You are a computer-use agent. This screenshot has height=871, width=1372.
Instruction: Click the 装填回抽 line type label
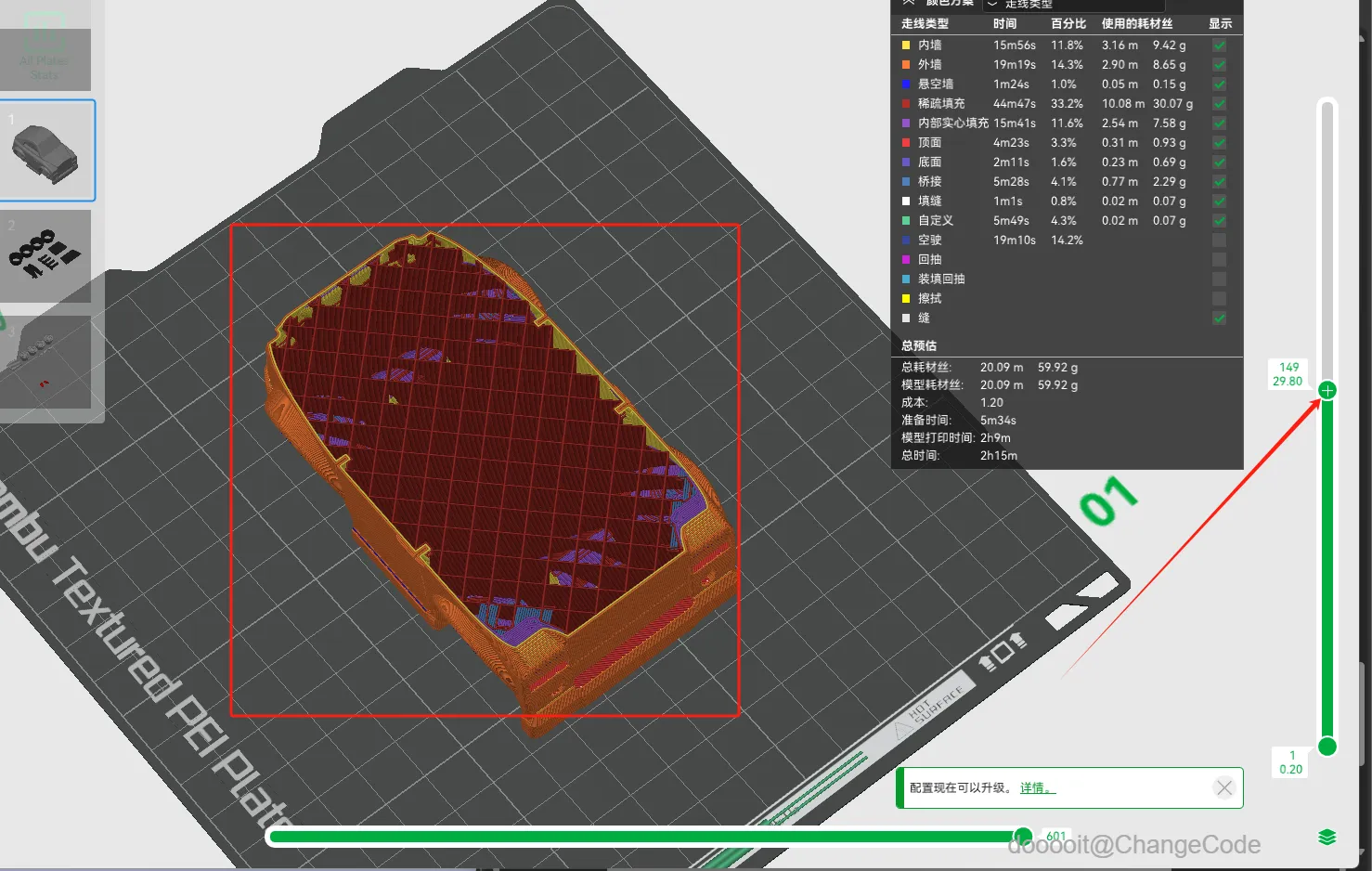tap(941, 279)
